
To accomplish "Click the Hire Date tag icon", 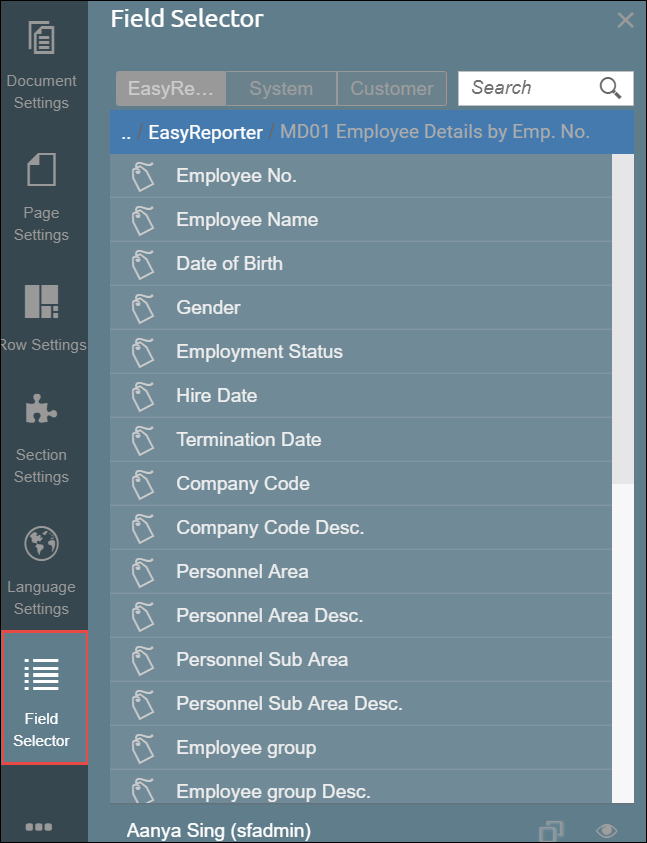I will (144, 396).
